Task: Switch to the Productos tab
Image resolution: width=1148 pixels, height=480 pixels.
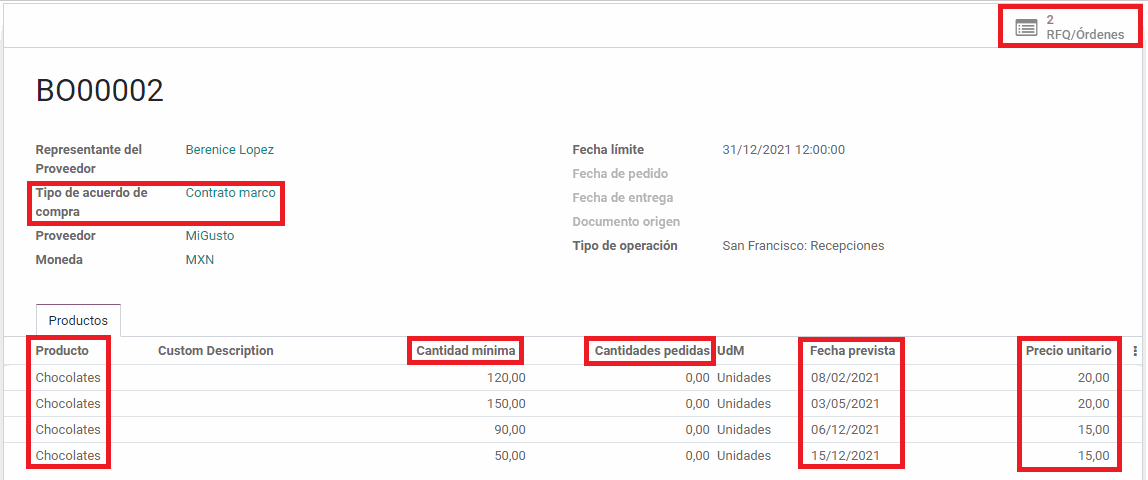Action: pyautogui.click(x=78, y=321)
